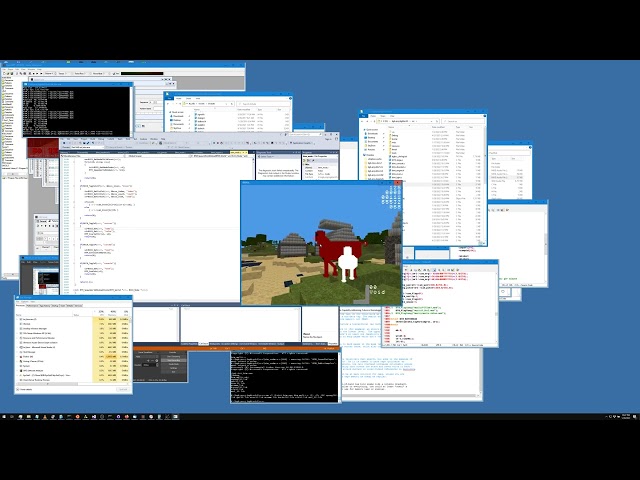
Task: Add a transition with OBS plus icon
Action: [148, 361]
